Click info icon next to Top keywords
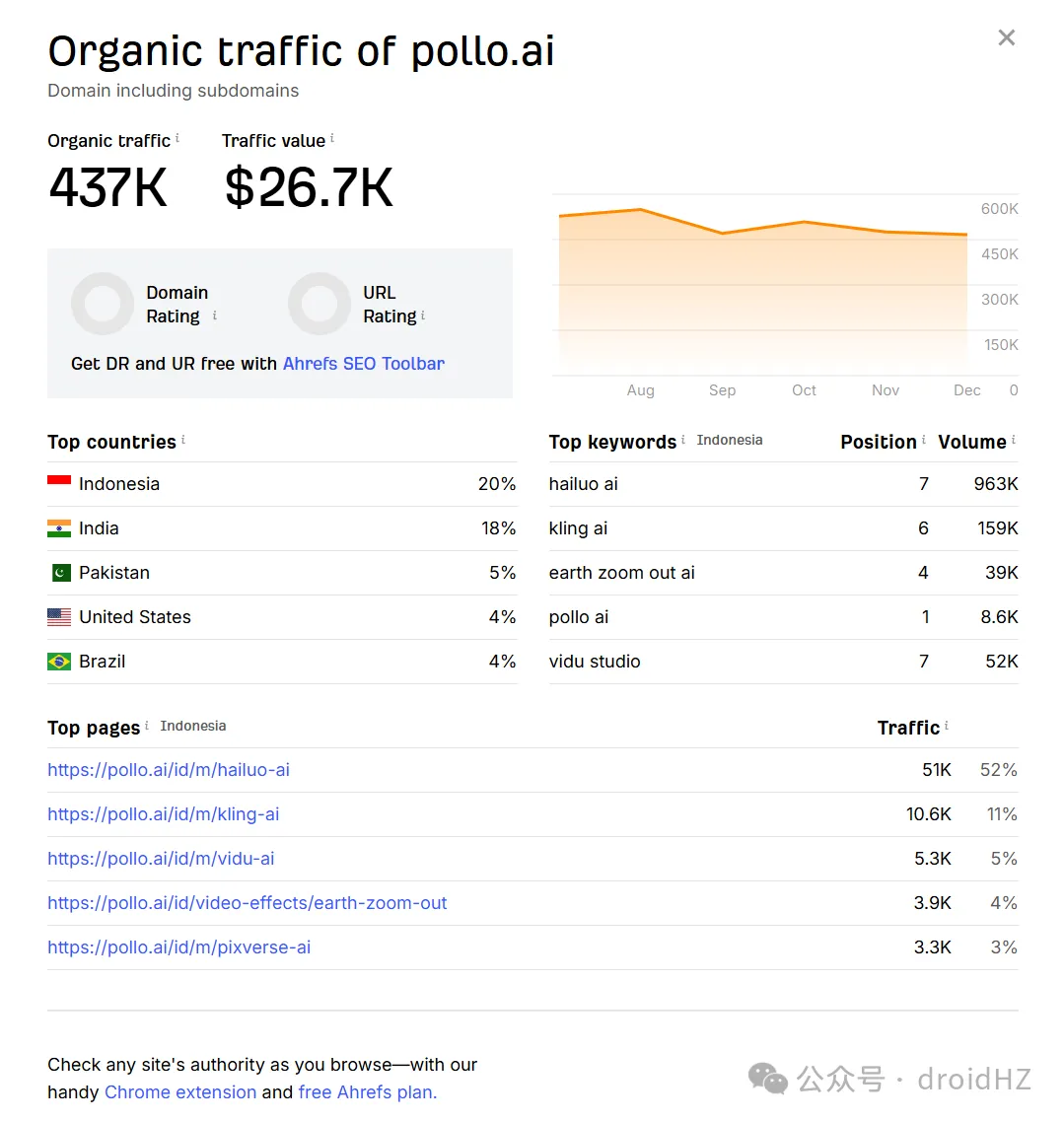This screenshot has height=1121, width=1064. click(683, 440)
